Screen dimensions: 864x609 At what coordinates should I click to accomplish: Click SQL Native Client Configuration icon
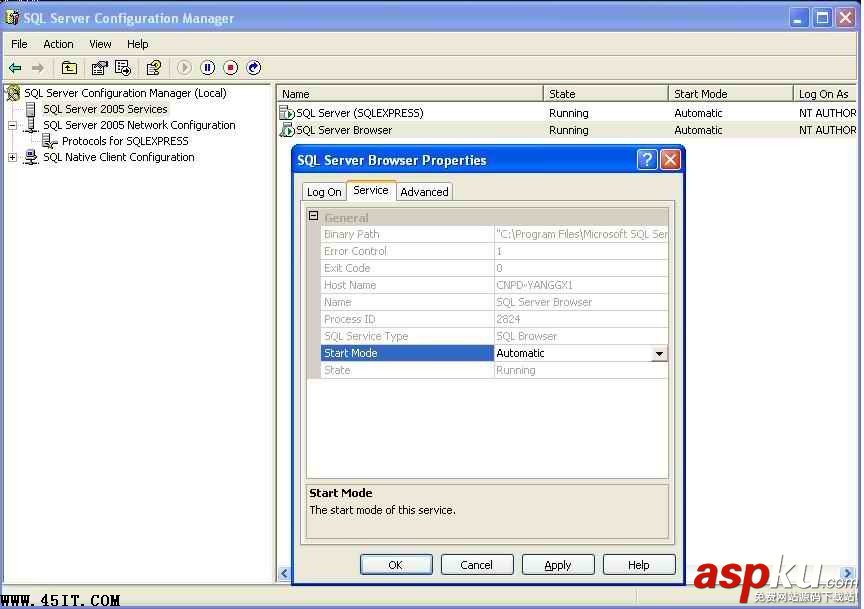coord(31,158)
